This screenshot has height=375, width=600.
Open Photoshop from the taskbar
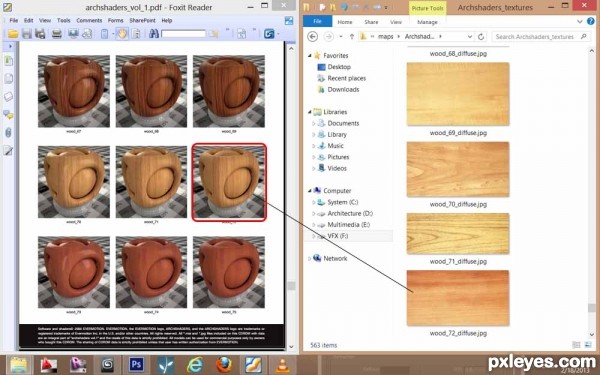click(x=136, y=365)
